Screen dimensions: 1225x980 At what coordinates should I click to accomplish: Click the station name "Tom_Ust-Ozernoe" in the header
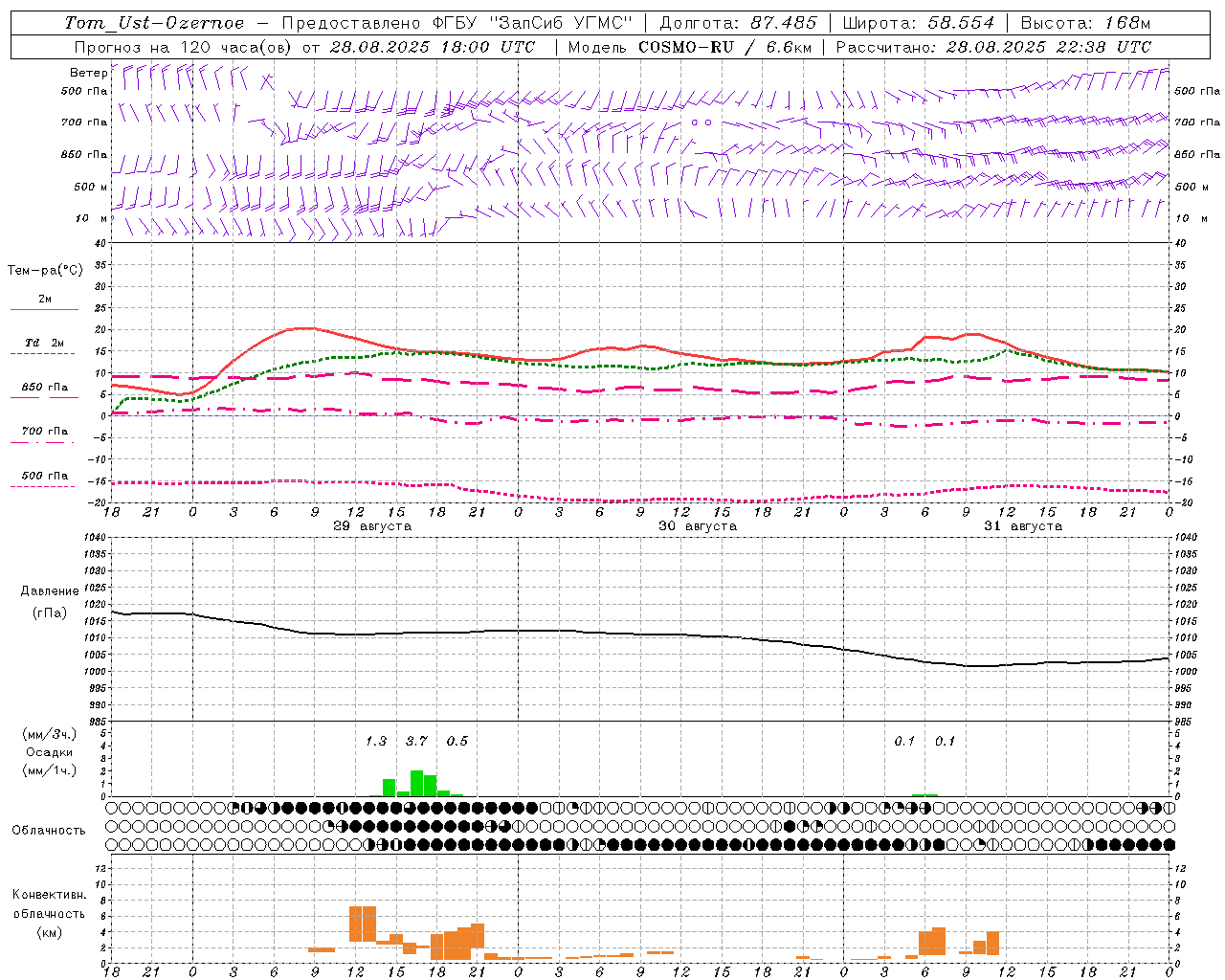[x=154, y=23]
